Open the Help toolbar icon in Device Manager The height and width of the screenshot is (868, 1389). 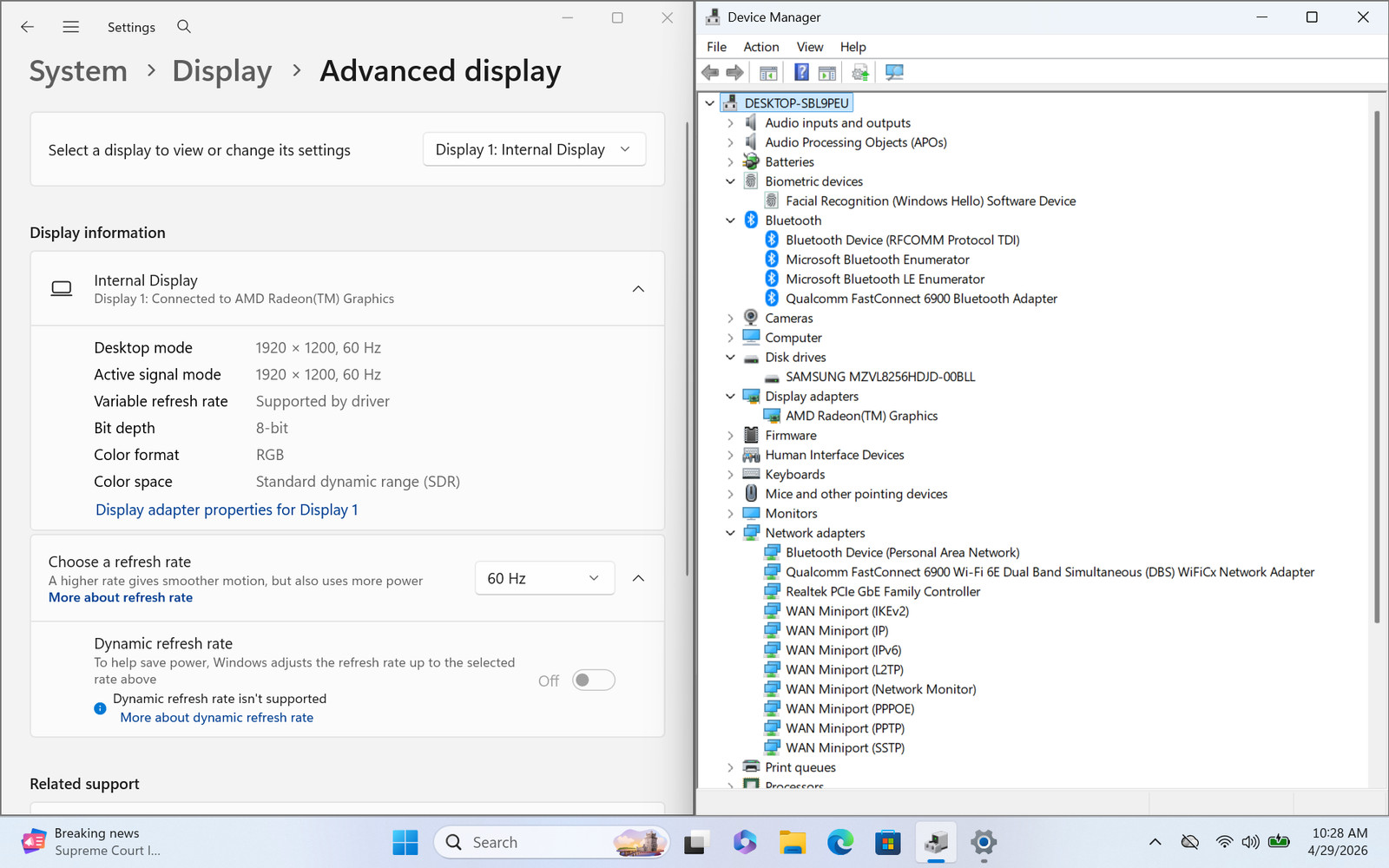[x=801, y=73]
